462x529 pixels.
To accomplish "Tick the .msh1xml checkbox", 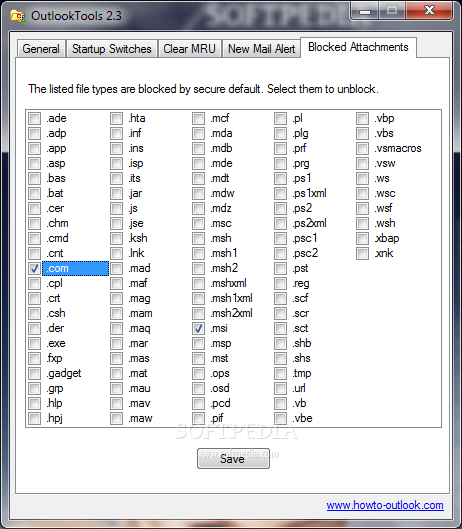I will click(198, 298).
